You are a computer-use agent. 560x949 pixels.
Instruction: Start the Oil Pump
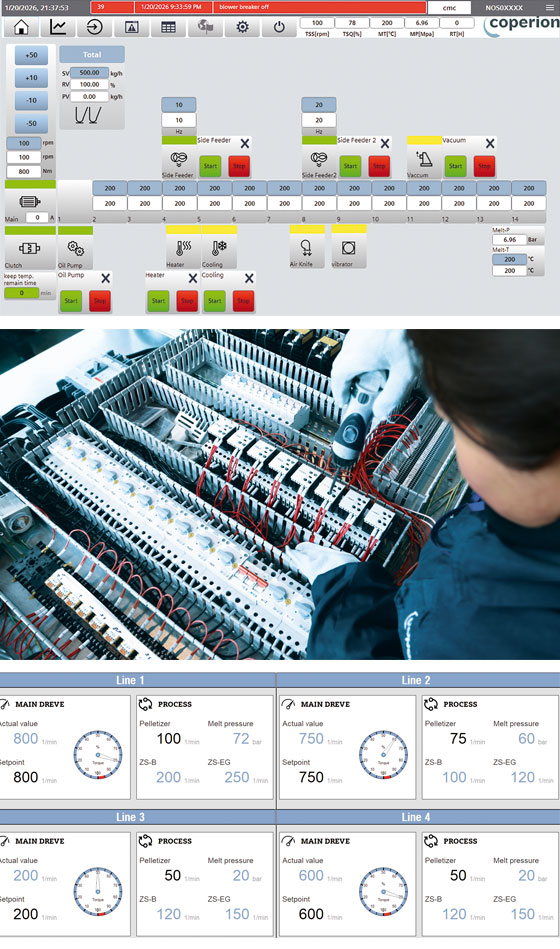pos(71,301)
